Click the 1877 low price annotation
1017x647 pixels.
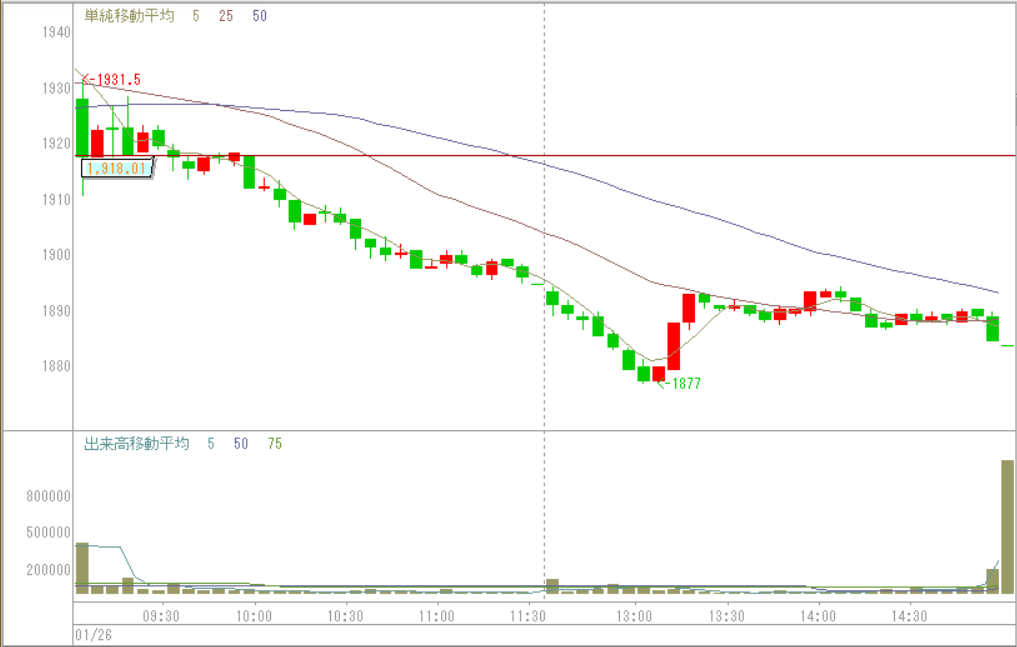coord(680,384)
